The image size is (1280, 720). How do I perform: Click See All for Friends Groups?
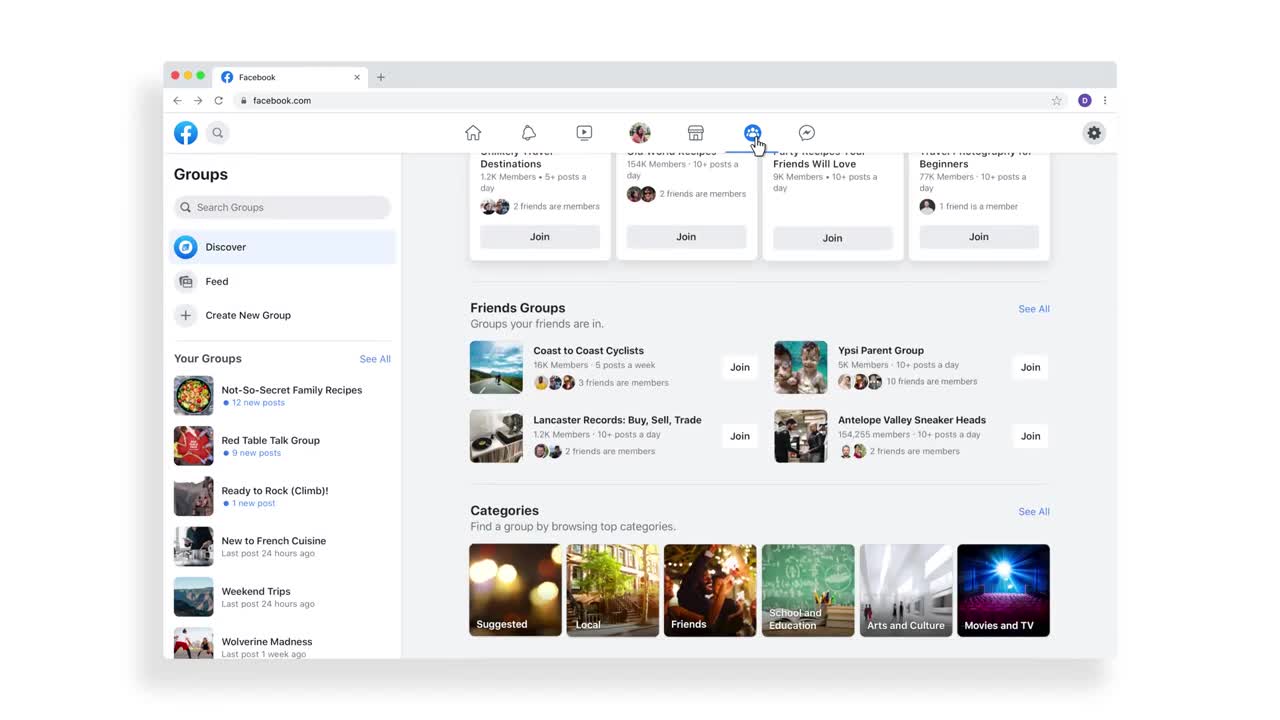(1034, 309)
